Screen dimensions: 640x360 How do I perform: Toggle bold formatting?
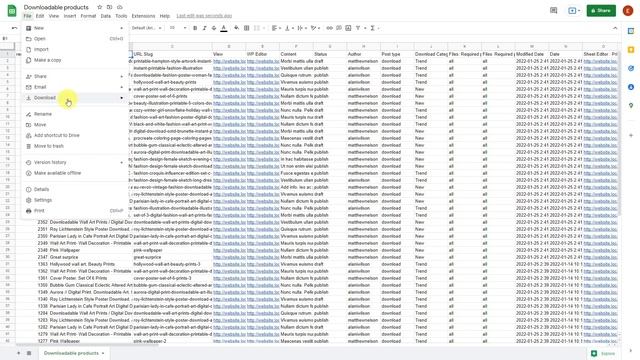pyautogui.click(x=195, y=28)
